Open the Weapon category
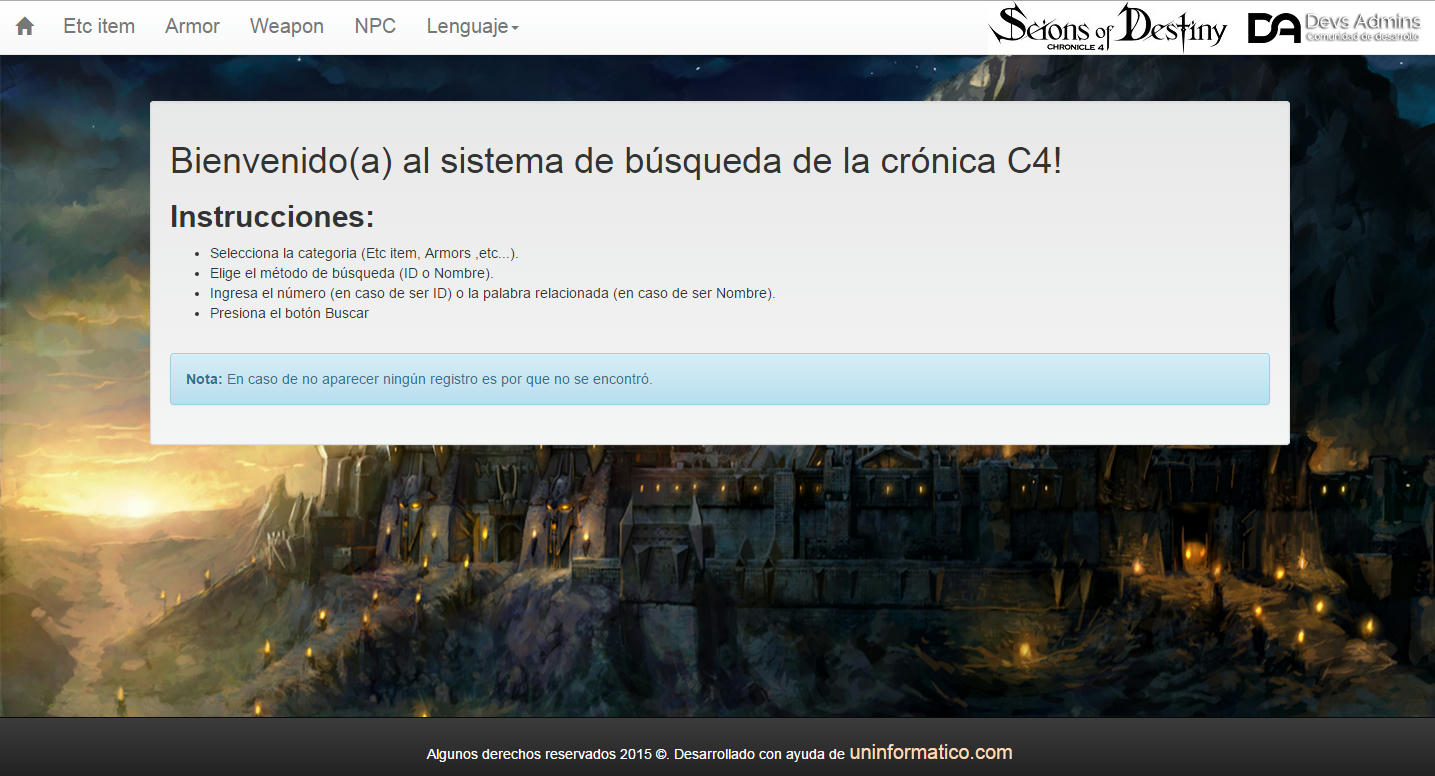 287,27
